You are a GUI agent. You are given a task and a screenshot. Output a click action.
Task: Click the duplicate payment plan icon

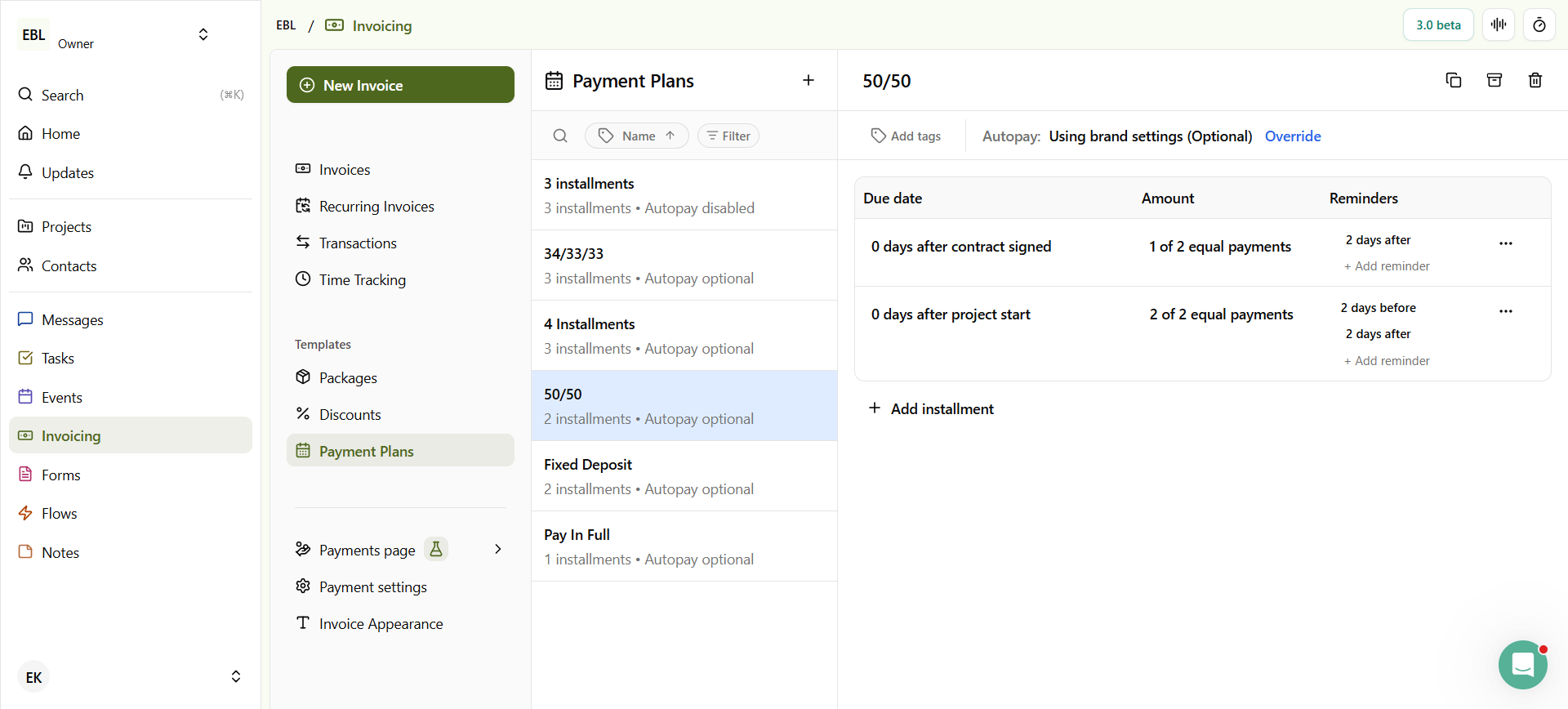(x=1454, y=80)
